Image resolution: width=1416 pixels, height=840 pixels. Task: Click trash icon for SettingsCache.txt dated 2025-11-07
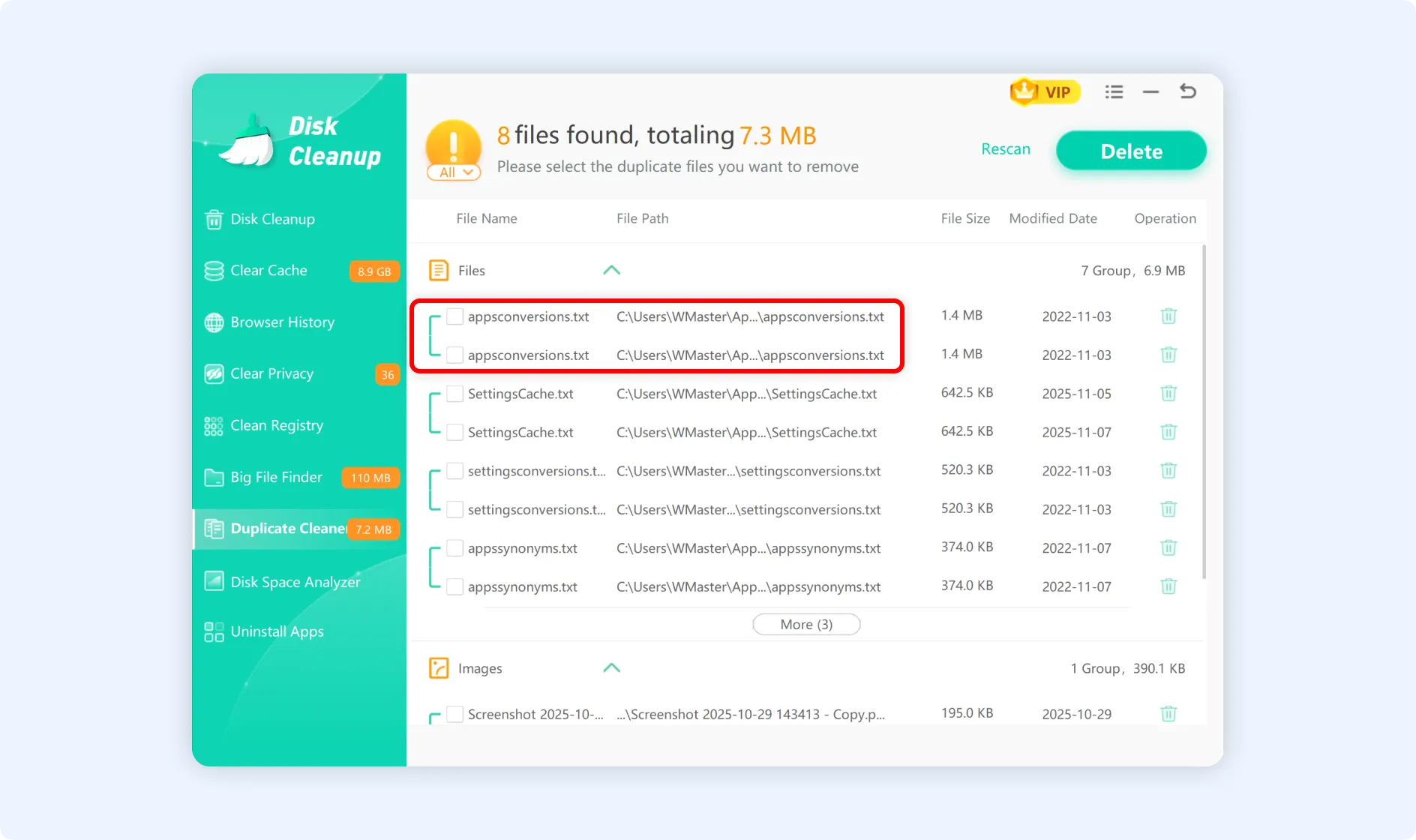1168,432
